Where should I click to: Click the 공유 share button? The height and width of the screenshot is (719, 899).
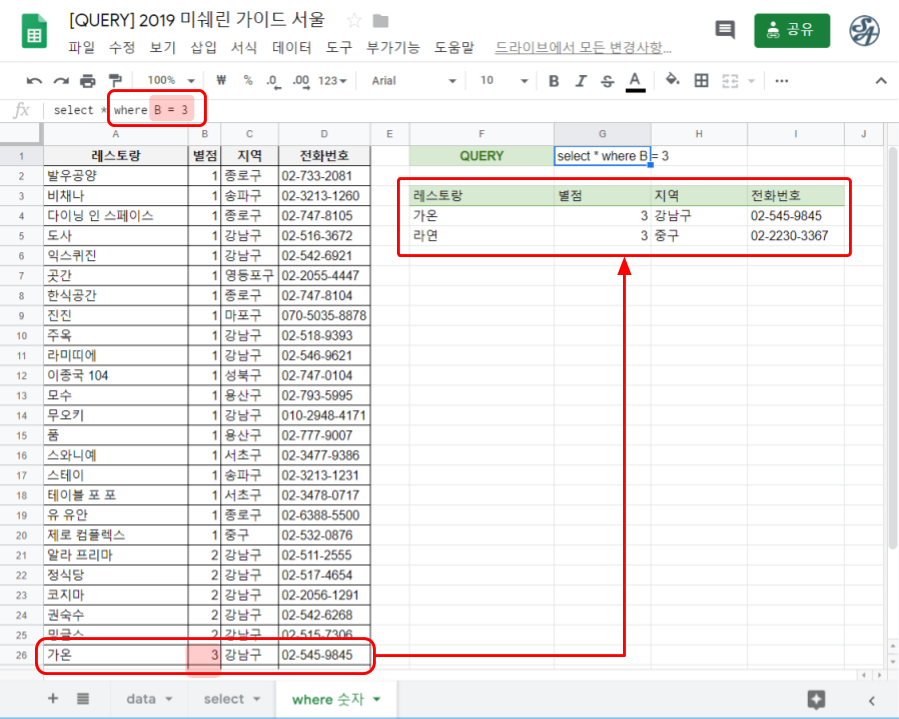click(x=791, y=29)
